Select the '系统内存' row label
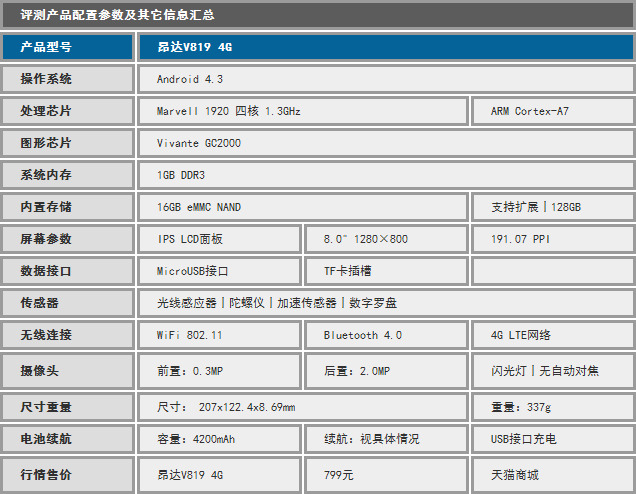The image size is (636, 494). point(68,175)
